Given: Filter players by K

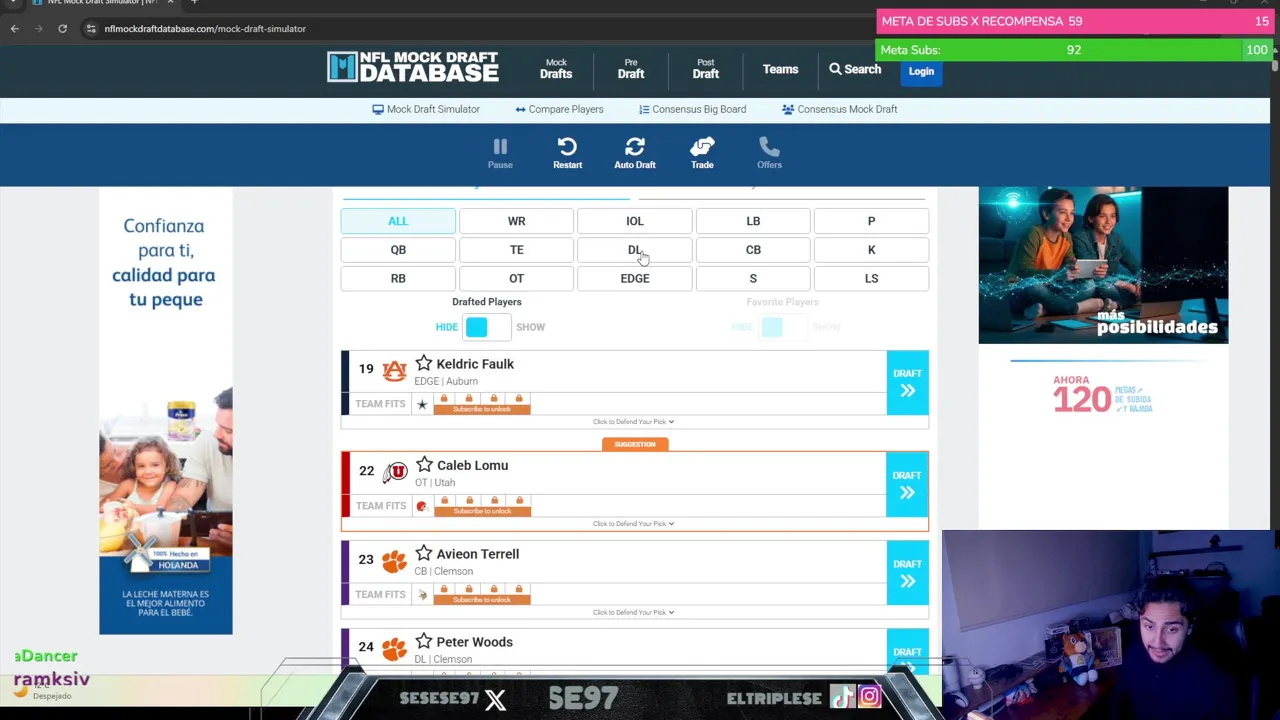Looking at the screenshot, I should pos(871,250).
